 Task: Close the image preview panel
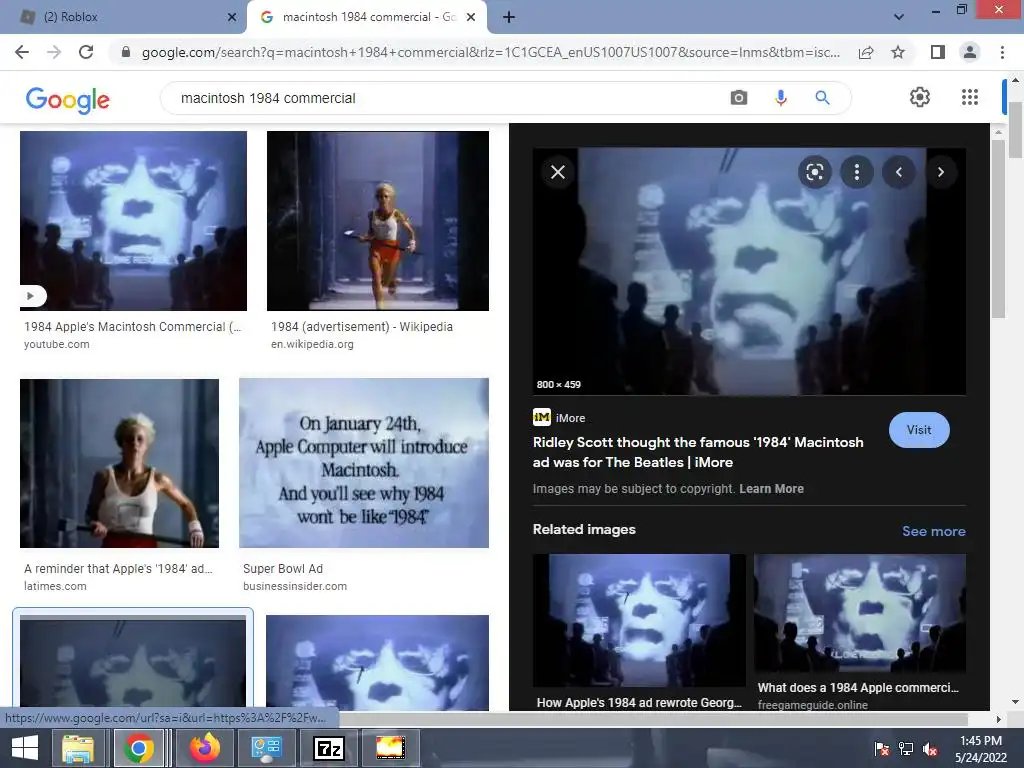pyautogui.click(x=558, y=172)
